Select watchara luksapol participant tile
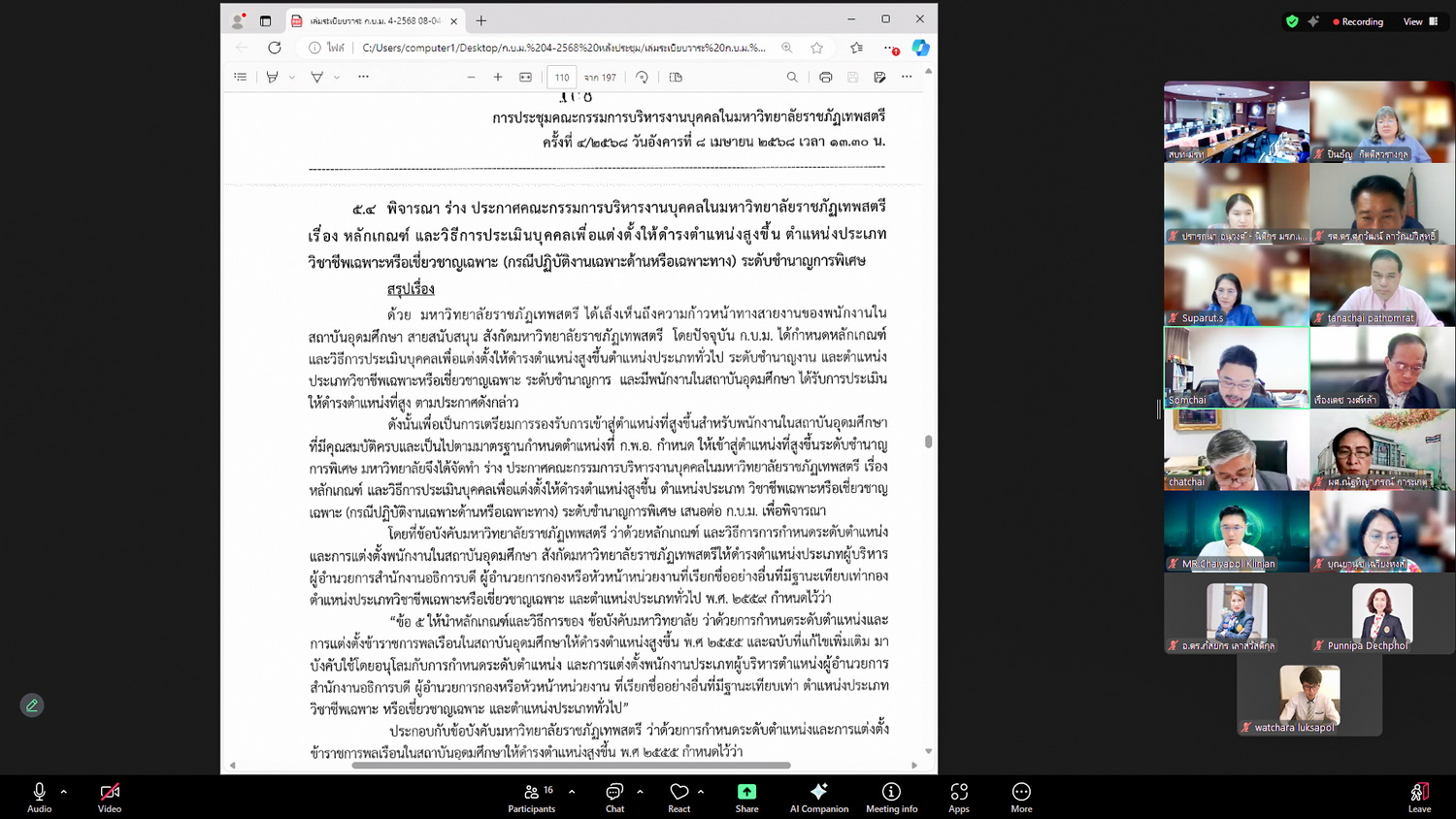 click(1309, 696)
